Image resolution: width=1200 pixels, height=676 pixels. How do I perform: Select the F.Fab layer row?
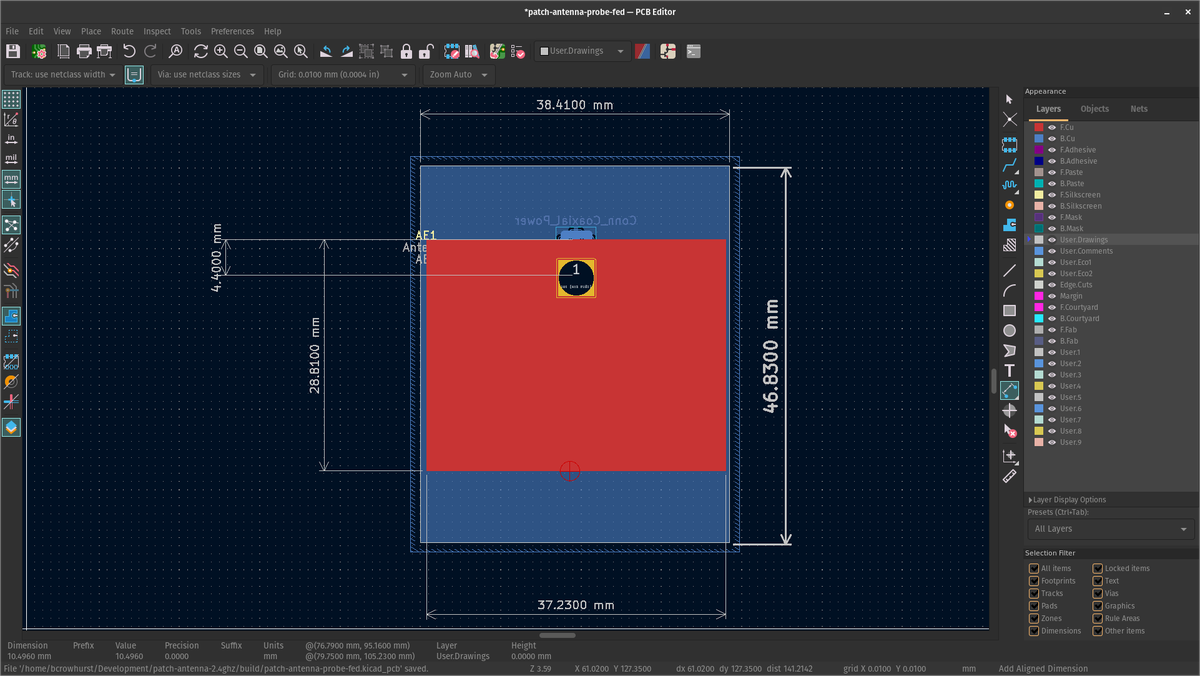pyautogui.click(x=1110, y=330)
